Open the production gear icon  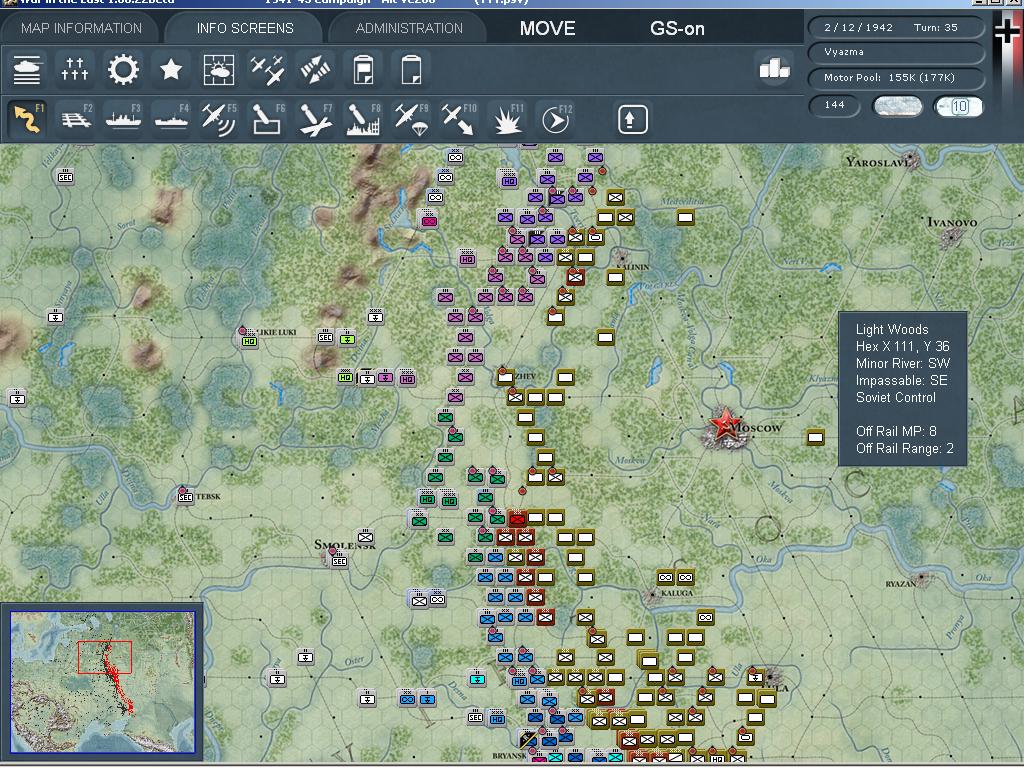(123, 69)
